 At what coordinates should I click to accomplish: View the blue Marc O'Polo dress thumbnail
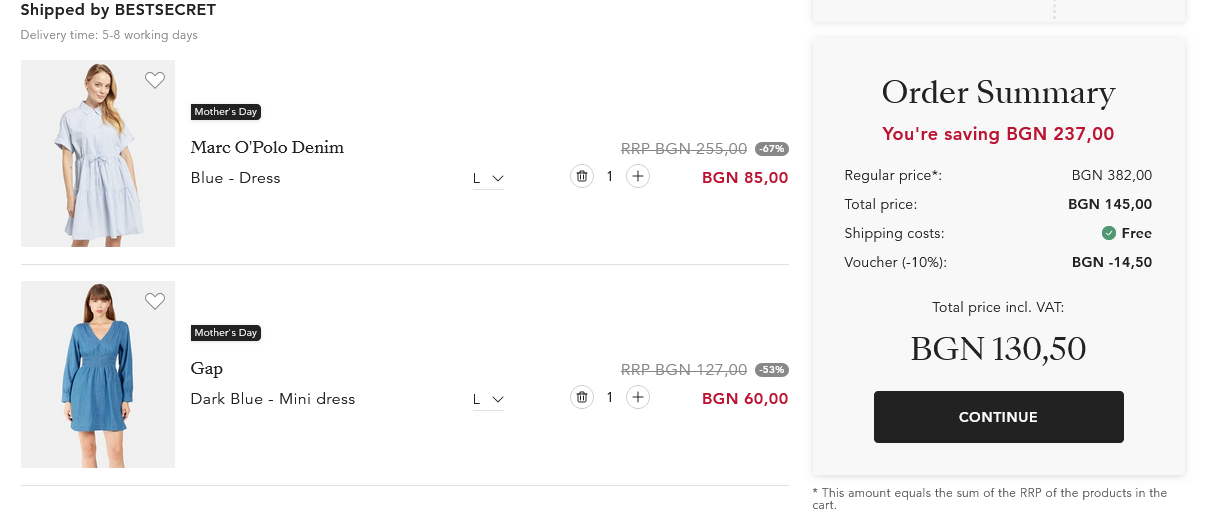coord(98,153)
